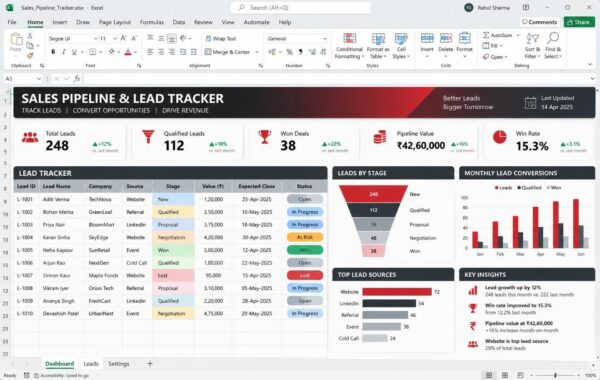The width and height of the screenshot is (600, 380).
Task: Toggle Middle Align
Action: pyautogui.click(x=161, y=38)
